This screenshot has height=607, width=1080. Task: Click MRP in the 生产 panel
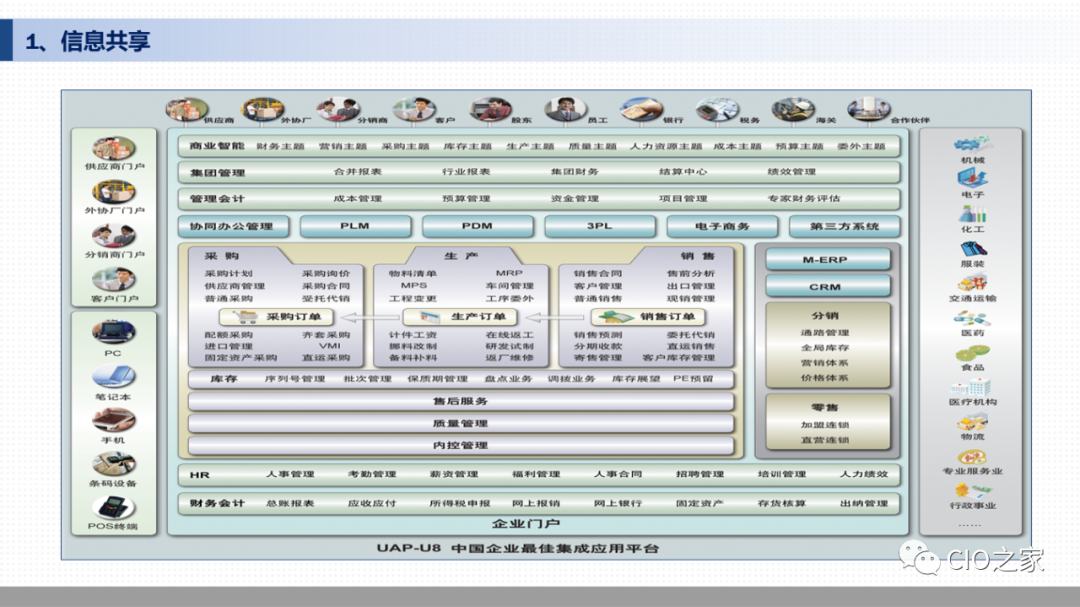pyautogui.click(x=509, y=273)
